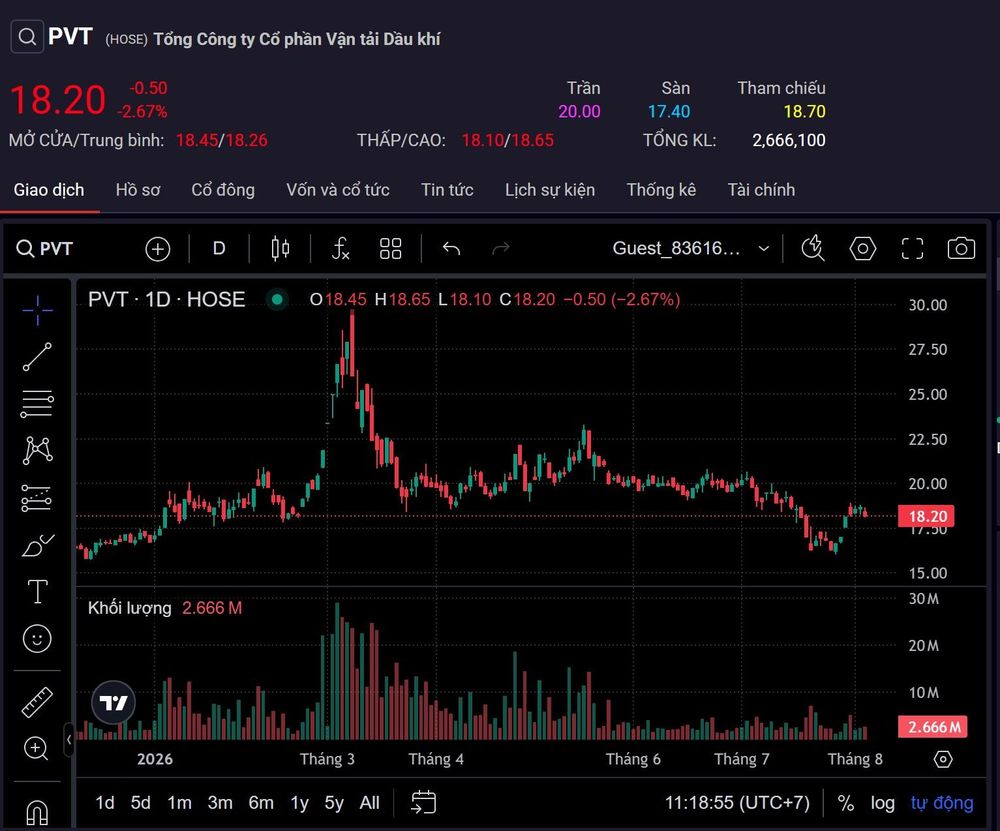Screen dimensions: 1000x831
Task: Select the trend line drawing tool
Action: [x=37, y=357]
